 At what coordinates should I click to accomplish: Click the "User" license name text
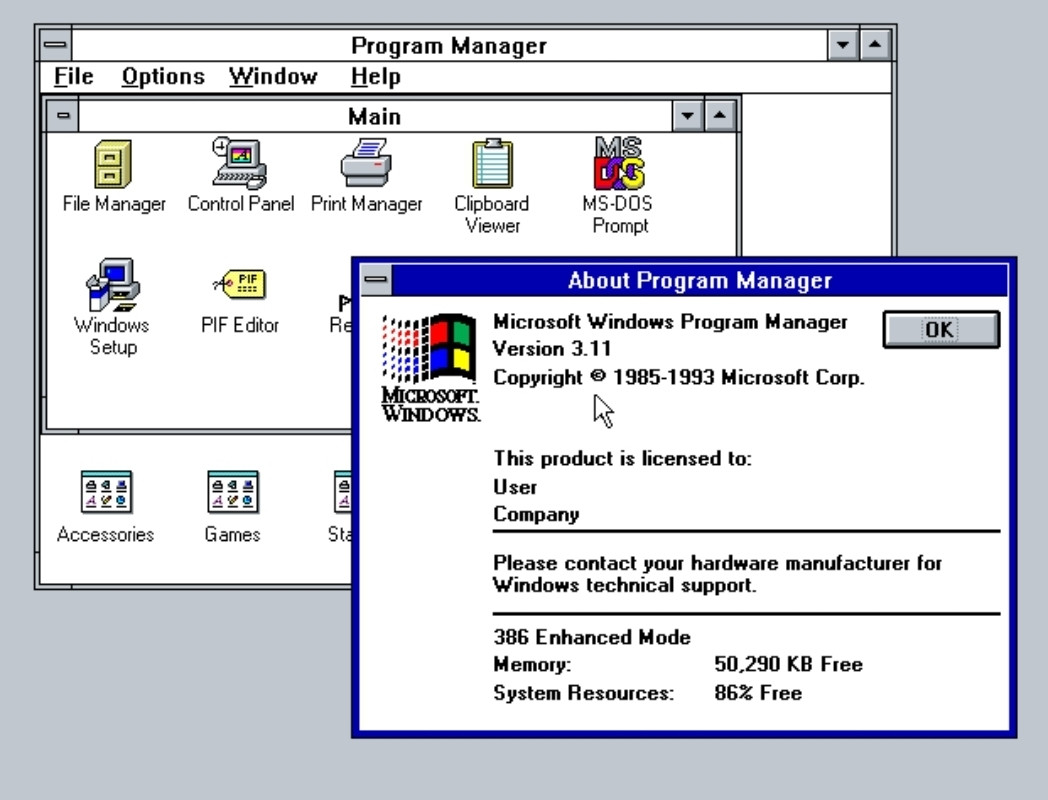coord(515,487)
